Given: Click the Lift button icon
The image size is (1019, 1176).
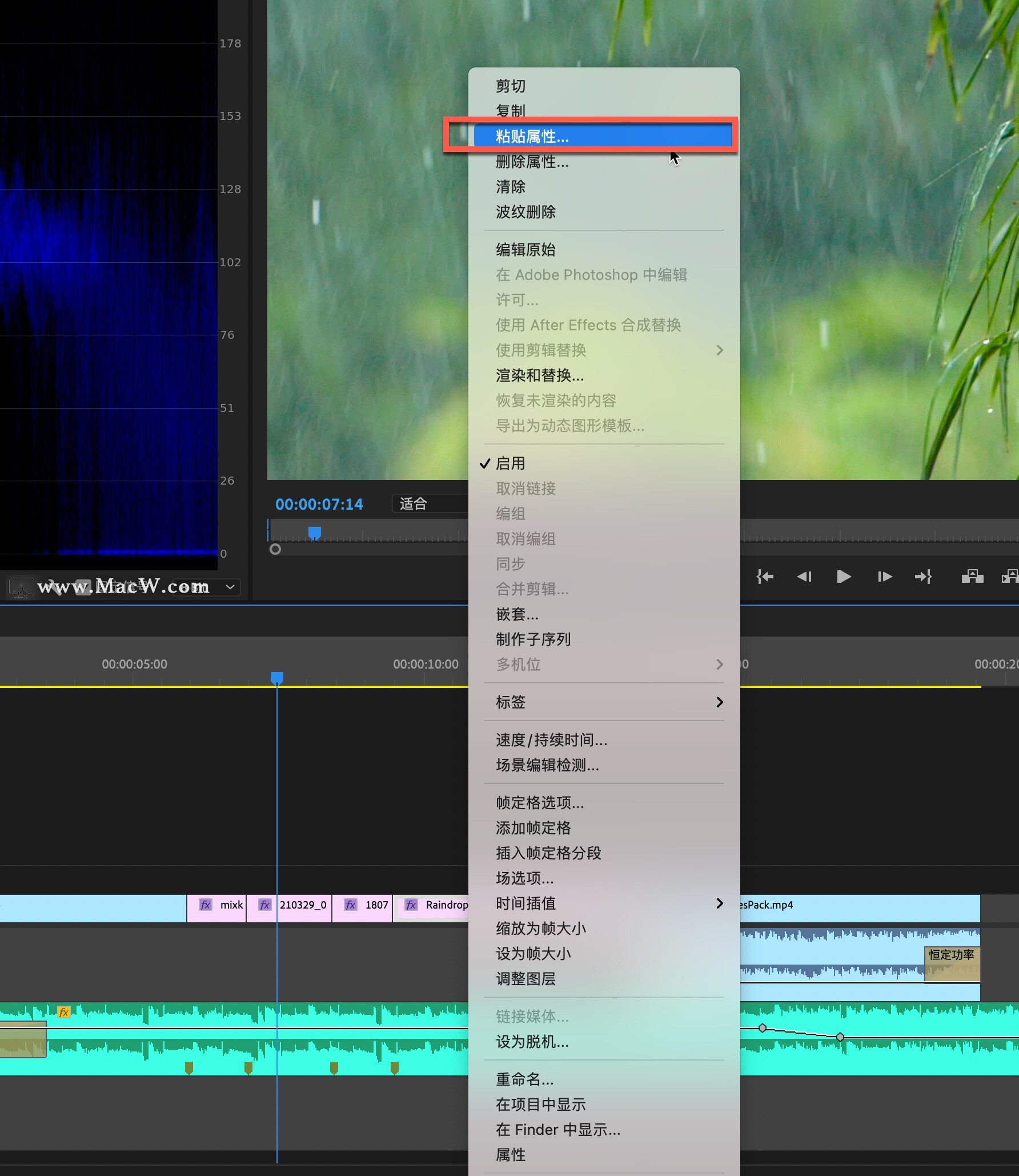Looking at the screenshot, I should [972, 577].
